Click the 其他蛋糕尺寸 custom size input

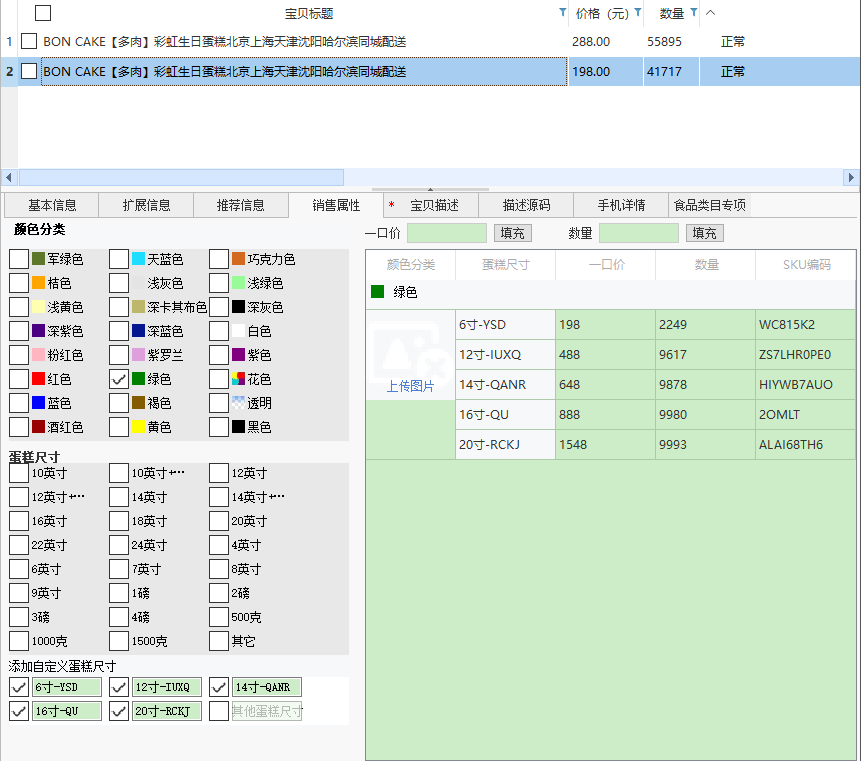(267, 711)
